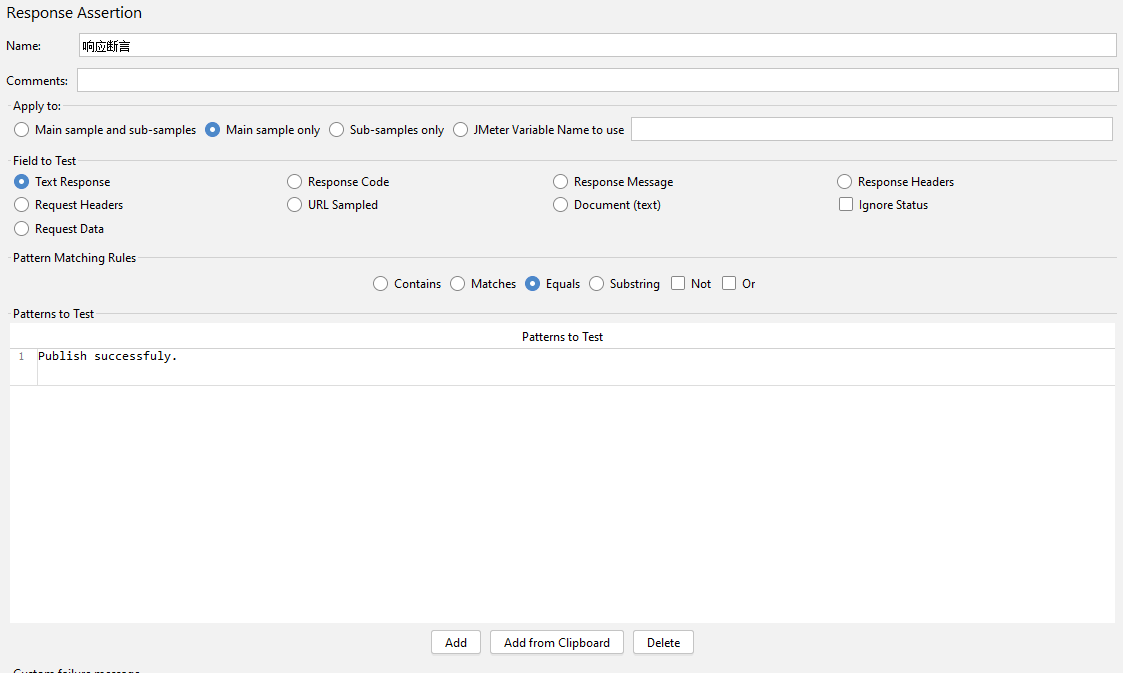The height and width of the screenshot is (673, 1123).
Task: Select Main sample only radio button
Action: (x=212, y=130)
